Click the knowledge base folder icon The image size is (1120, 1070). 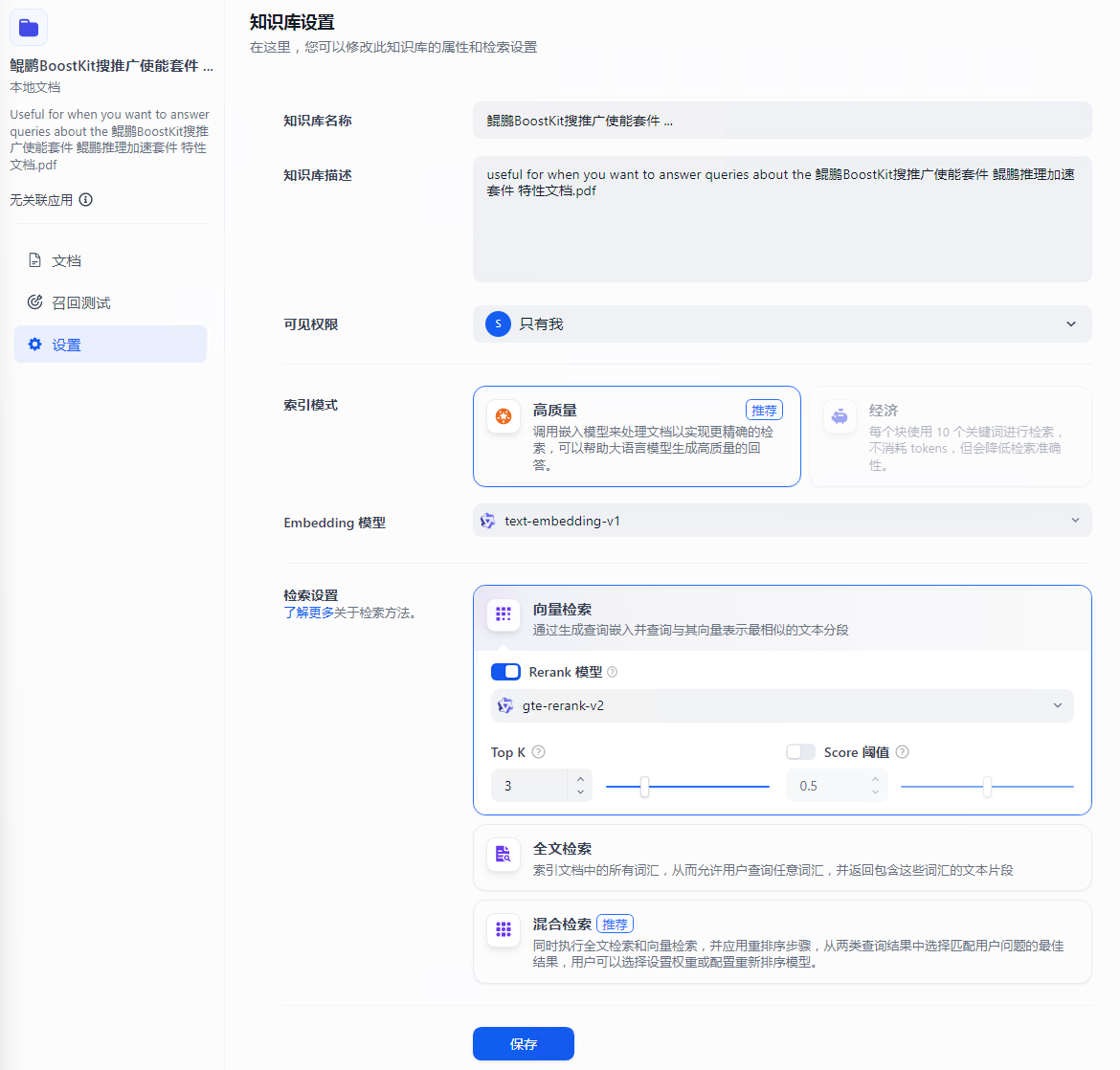tap(29, 28)
